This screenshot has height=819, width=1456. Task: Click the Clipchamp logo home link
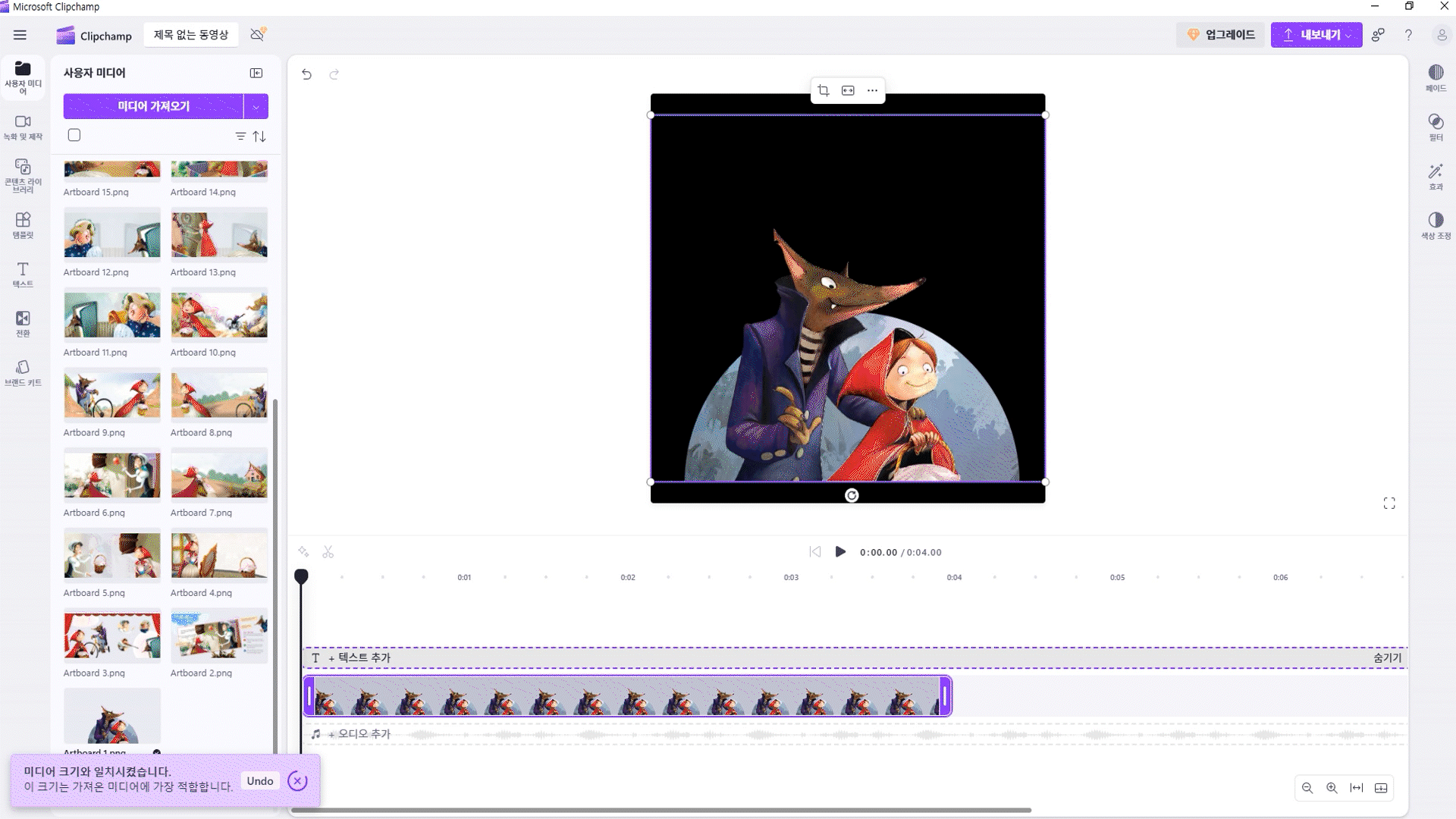tap(94, 36)
